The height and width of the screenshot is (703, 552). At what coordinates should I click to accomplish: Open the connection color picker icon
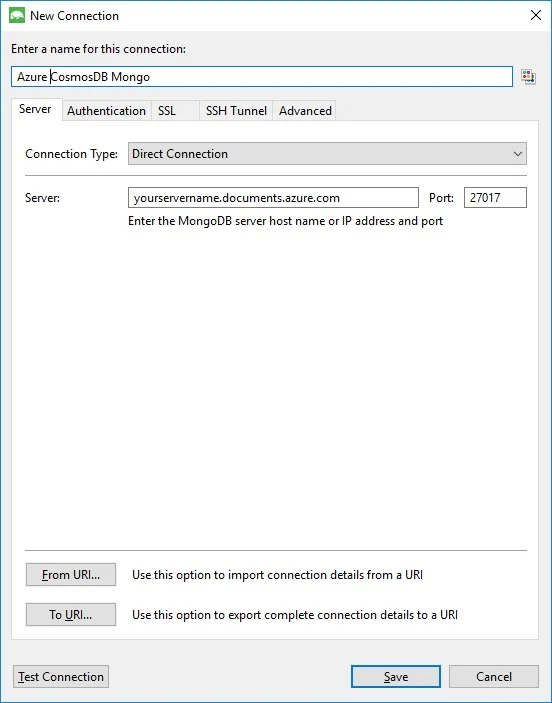click(x=528, y=77)
